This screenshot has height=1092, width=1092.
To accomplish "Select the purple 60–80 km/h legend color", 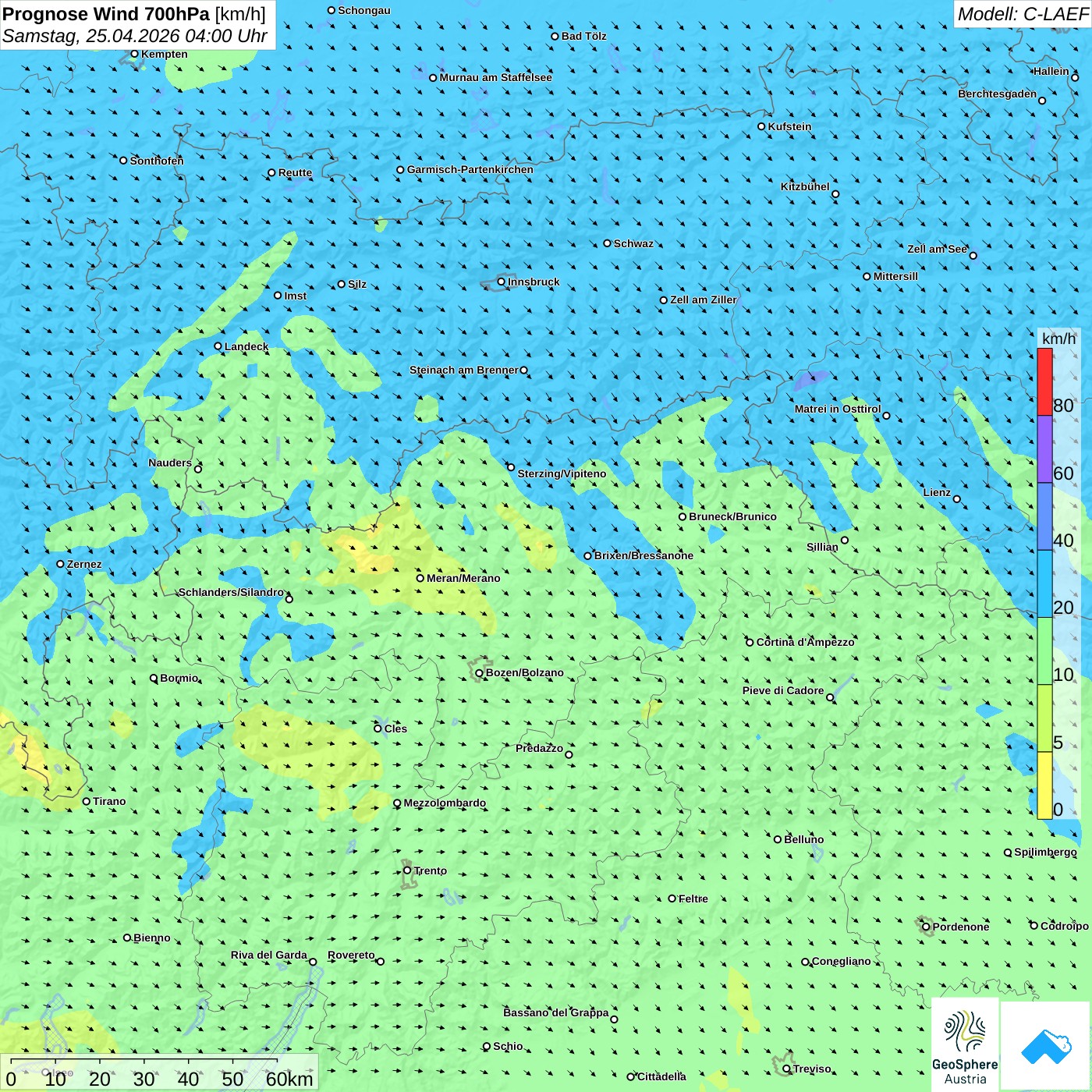I will click(x=1044, y=449).
